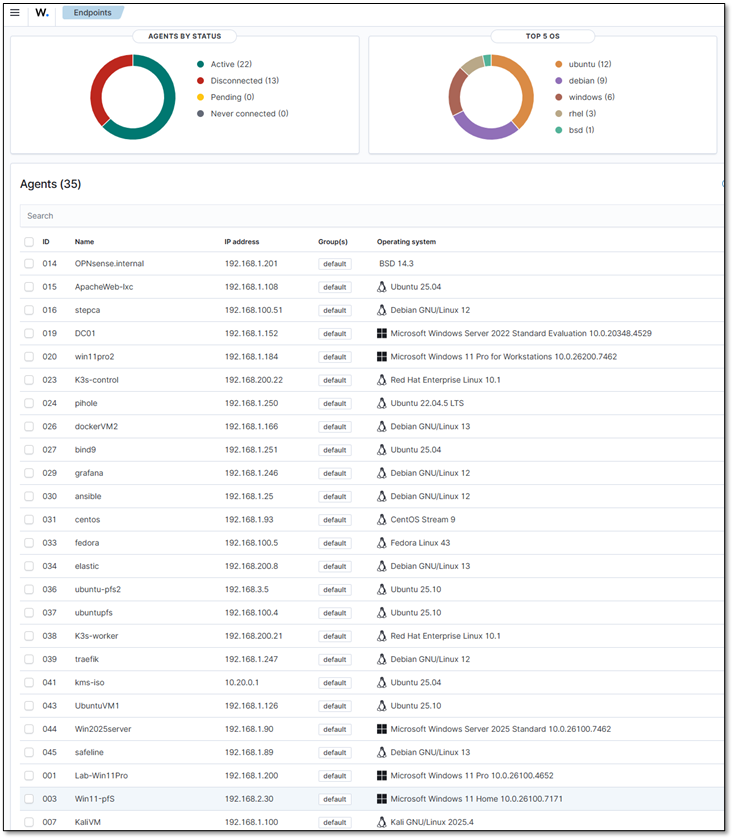The width and height of the screenshot is (734, 840).
Task: Open the Endpoints breadcrumb tab
Action: click(93, 12)
